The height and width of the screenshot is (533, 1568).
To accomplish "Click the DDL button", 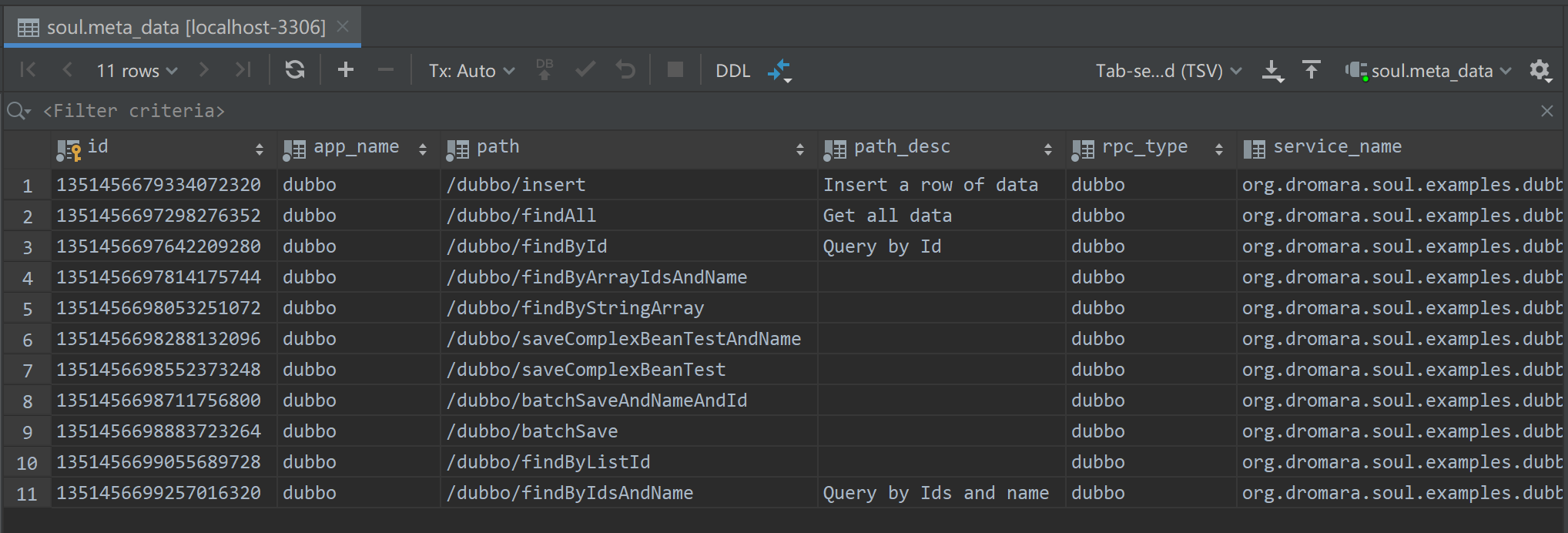I will [732, 71].
